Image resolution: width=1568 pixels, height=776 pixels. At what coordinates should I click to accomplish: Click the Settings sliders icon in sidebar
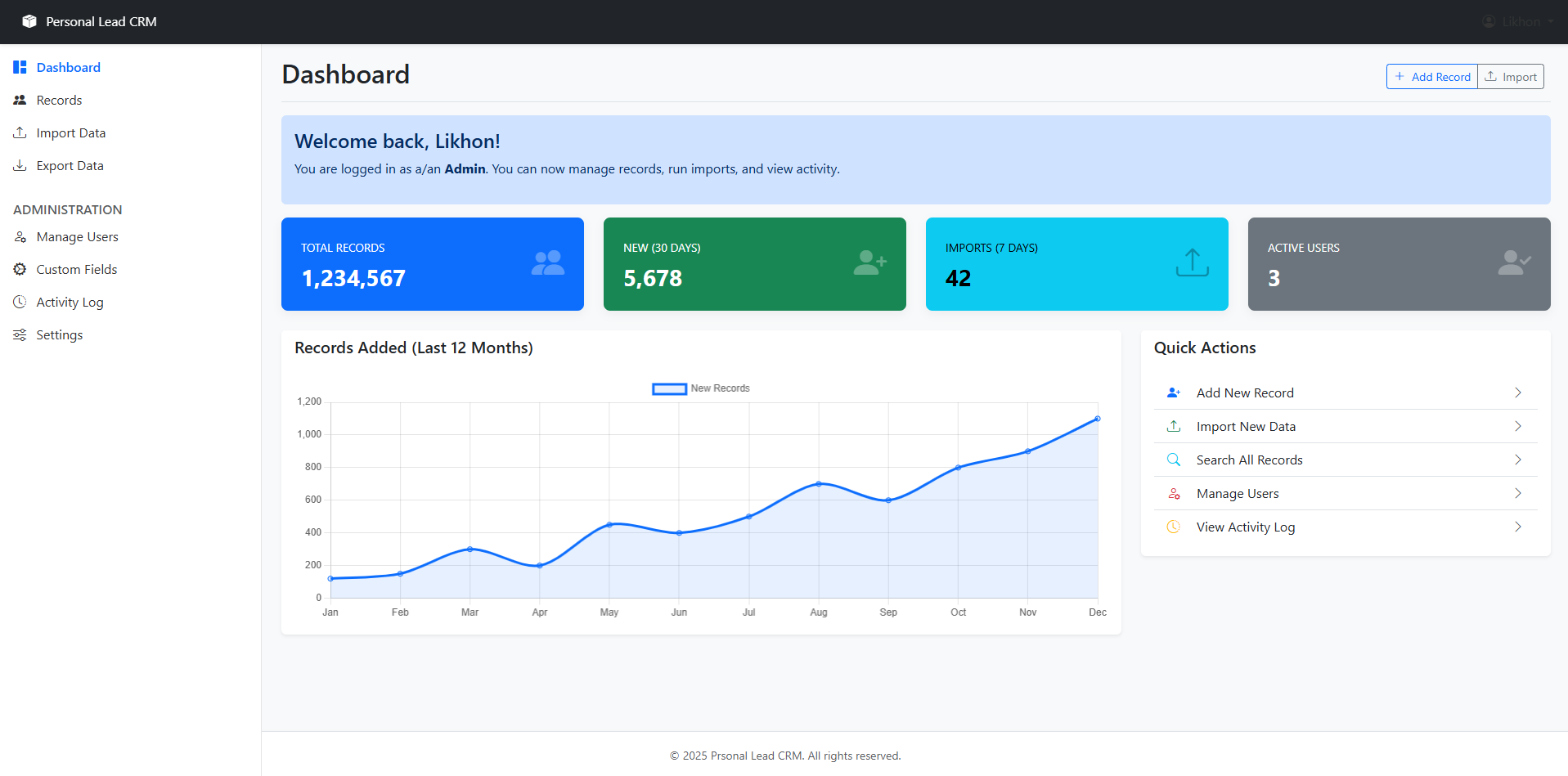coord(20,334)
